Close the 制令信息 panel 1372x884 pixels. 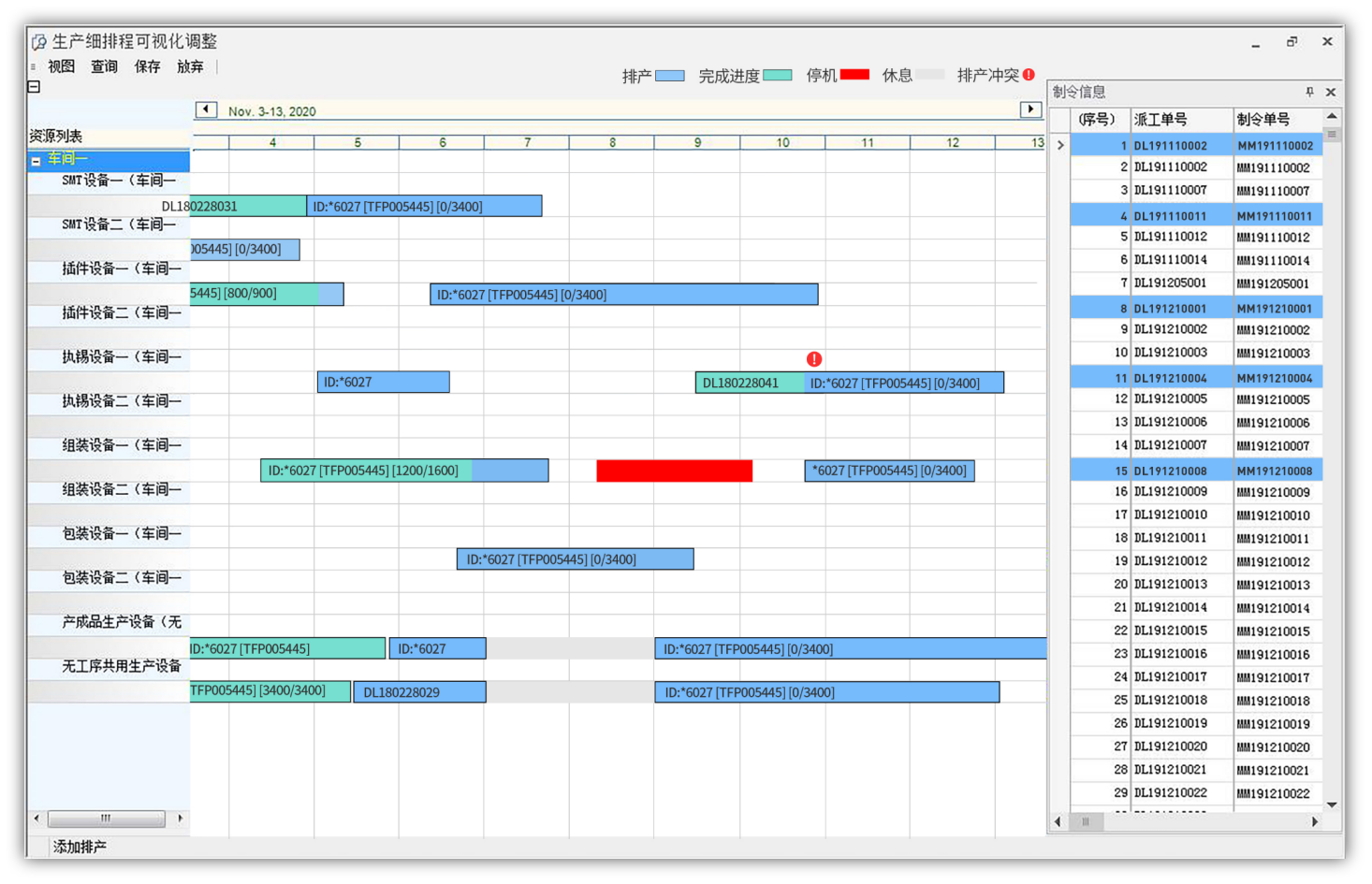point(1330,92)
